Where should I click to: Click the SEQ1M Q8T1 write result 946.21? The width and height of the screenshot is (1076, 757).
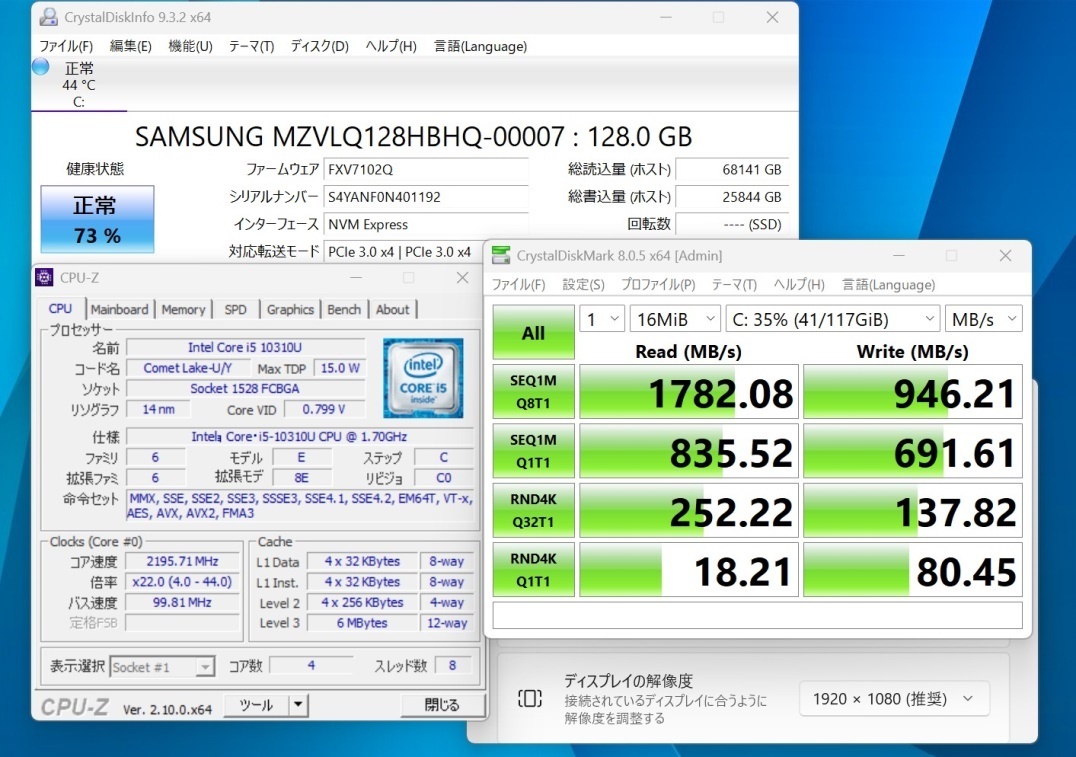point(913,391)
